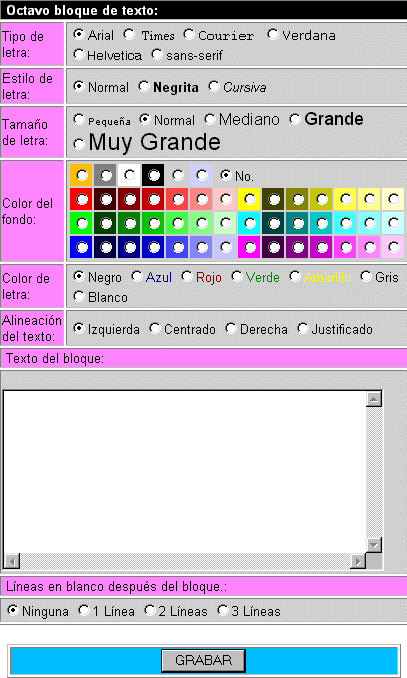Pick the orange background color swatch
The width and height of the screenshot is (407, 678).
pos(81,175)
